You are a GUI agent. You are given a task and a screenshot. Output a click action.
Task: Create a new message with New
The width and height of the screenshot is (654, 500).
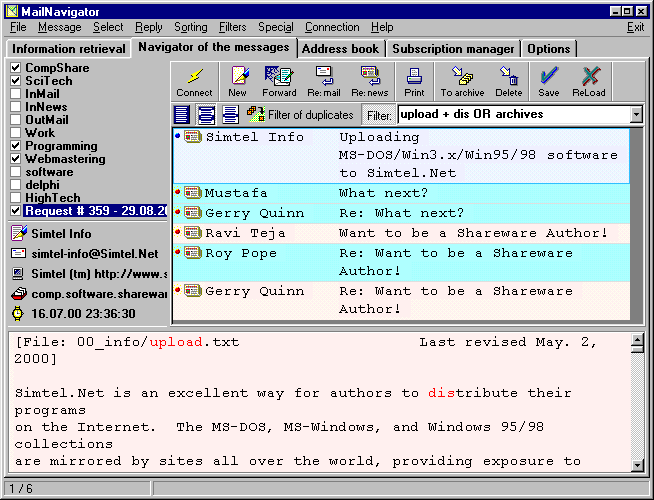pyautogui.click(x=238, y=81)
